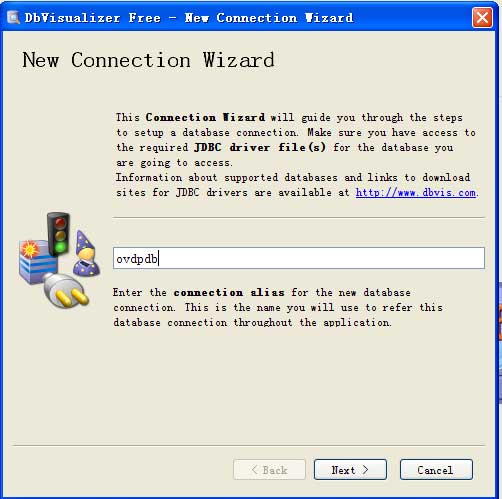Go to the next wizard step
502x499 pixels.
(350, 470)
